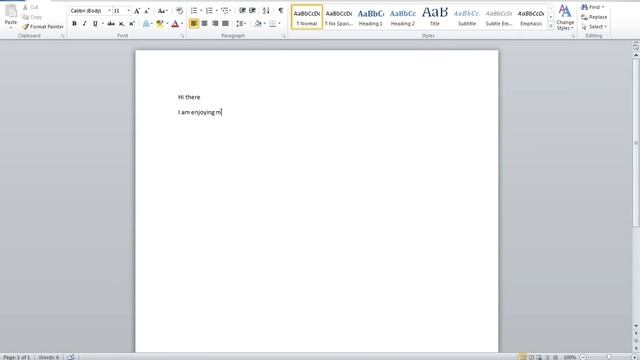Open the Clipboard pane launcher
This screenshot has height=360, width=640.
tap(63, 36)
